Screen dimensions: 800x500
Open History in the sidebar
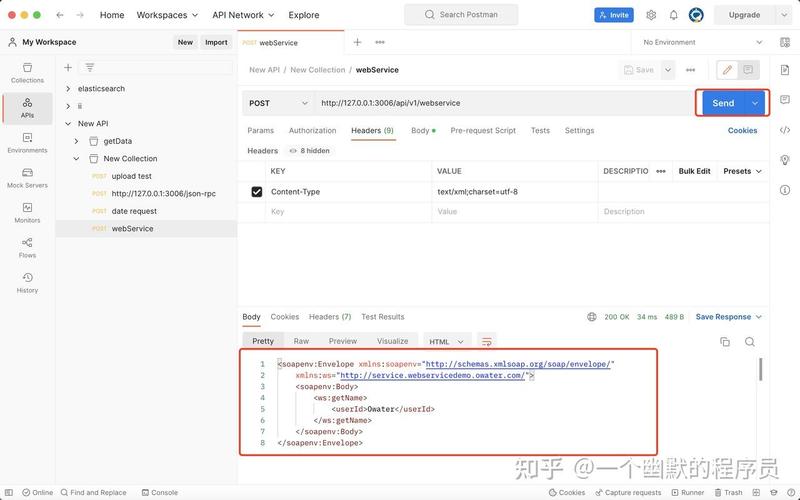pos(28,283)
